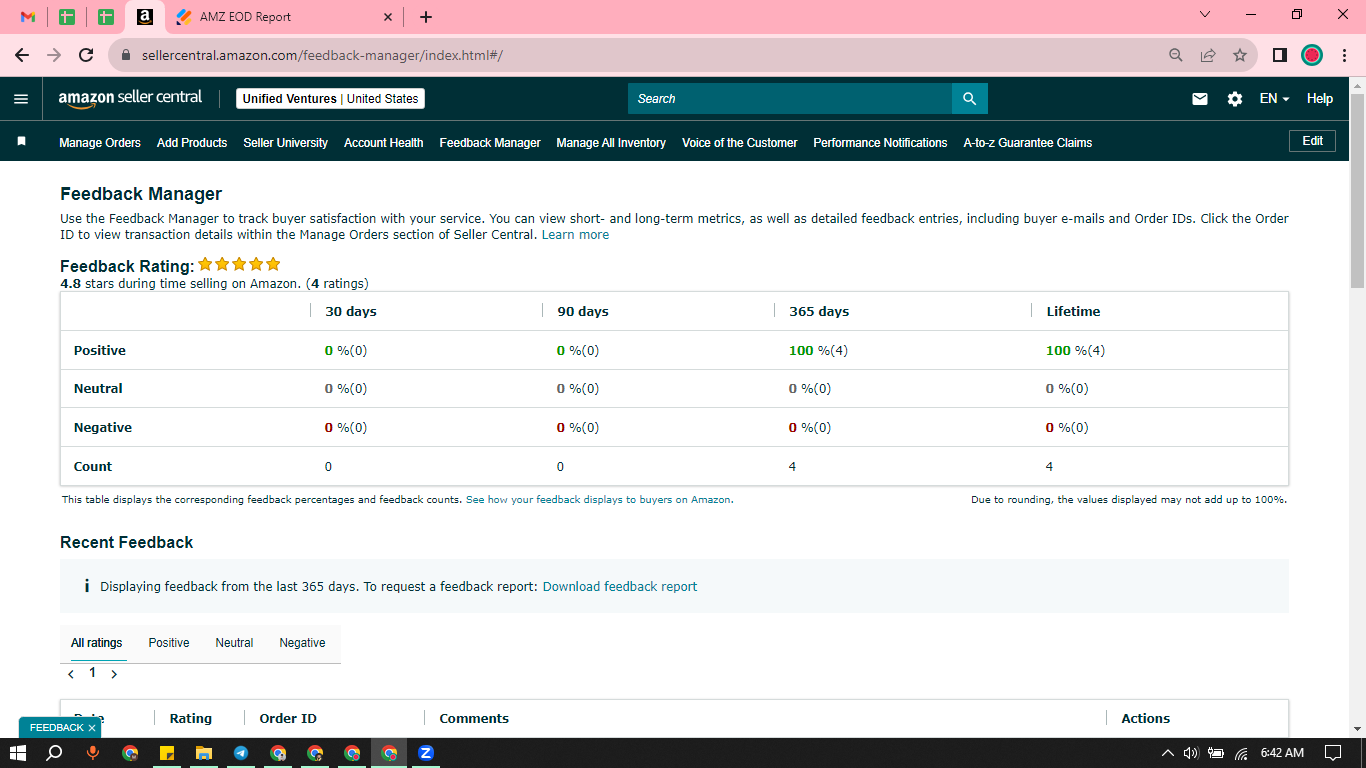Click Download feedback report link
Image resolution: width=1366 pixels, height=768 pixels.
click(620, 587)
